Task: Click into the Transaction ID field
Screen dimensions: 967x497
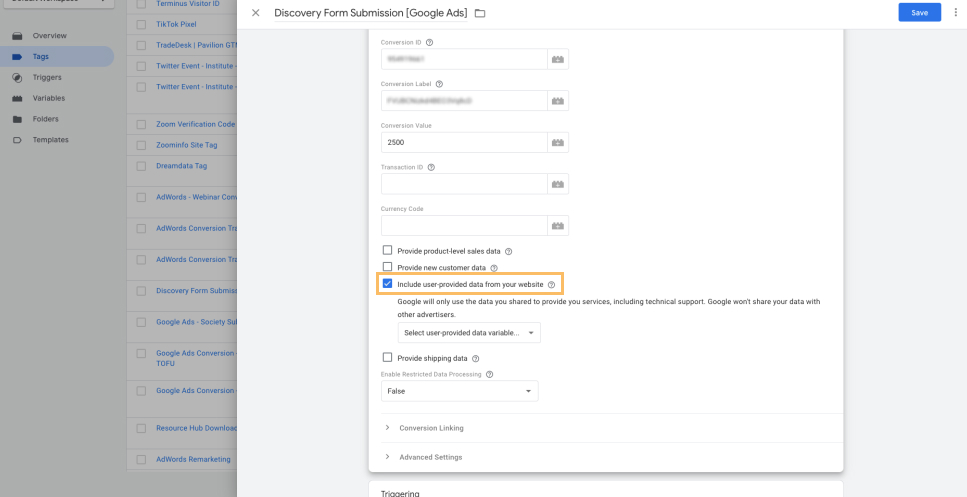Action: point(464,184)
